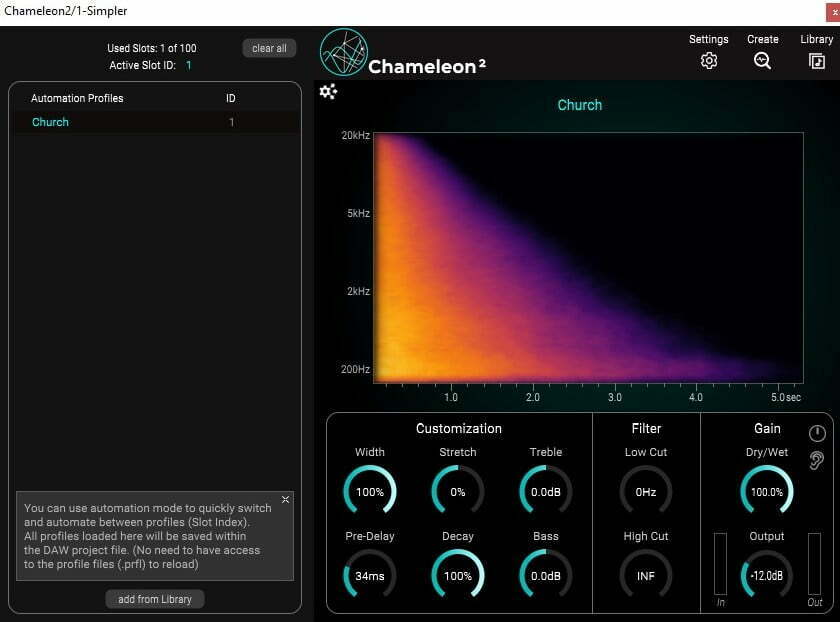Viewport: 840px width, 622px height.
Task: Toggle the ear listen icon
Action: (817, 460)
